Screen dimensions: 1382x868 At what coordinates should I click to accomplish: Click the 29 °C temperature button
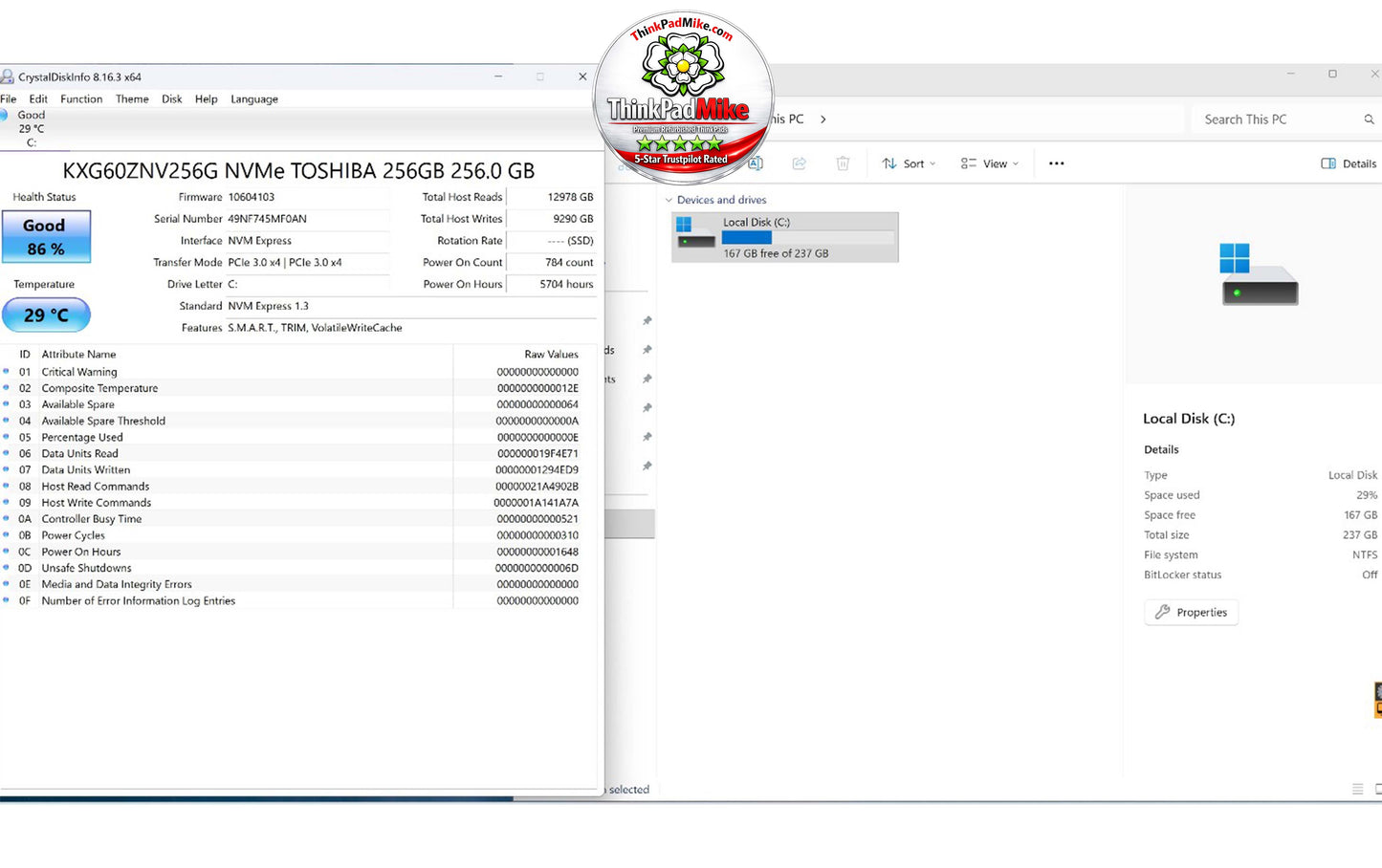pos(46,315)
